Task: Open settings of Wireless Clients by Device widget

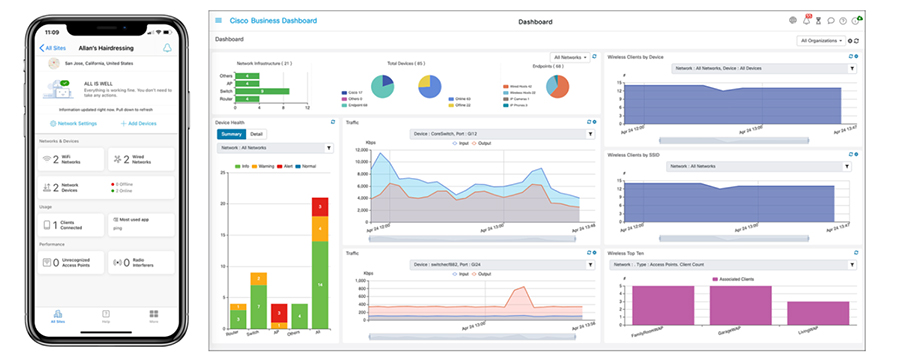Action: (x=856, y=56)
